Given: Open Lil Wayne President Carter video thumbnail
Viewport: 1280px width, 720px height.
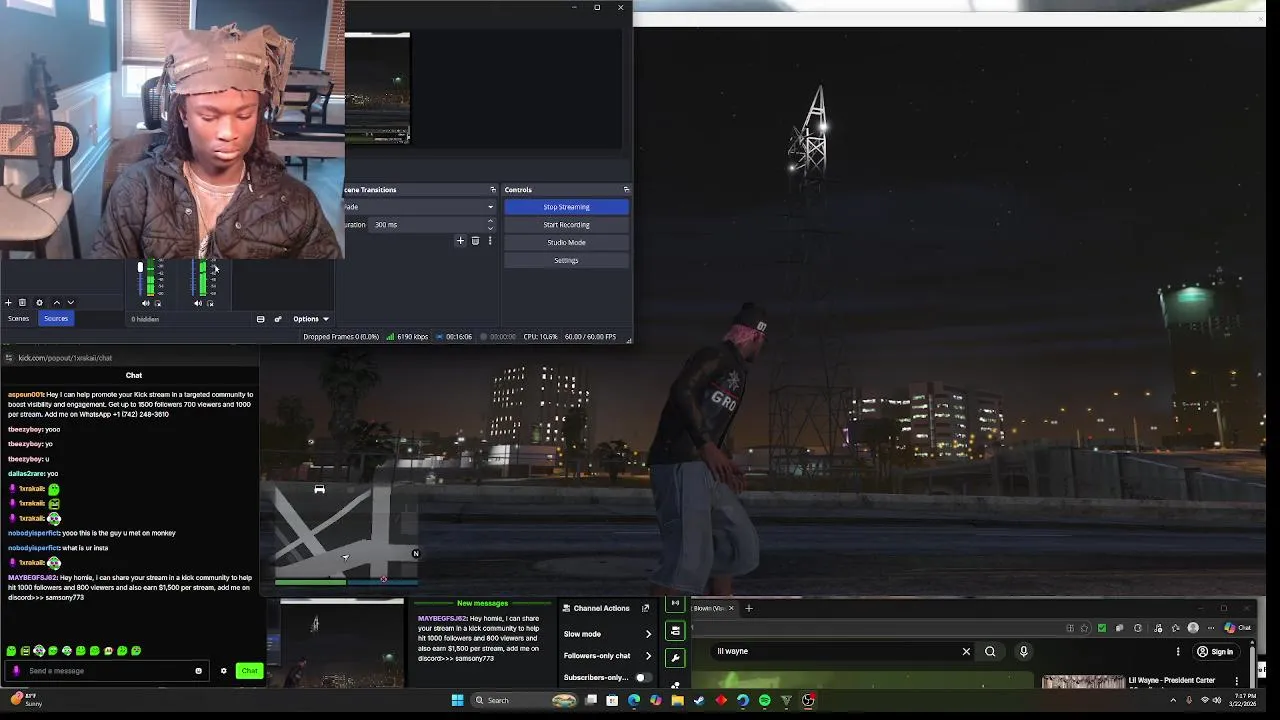Looking at the screenshot, I should pyautogui.click(x=1083, y=682).
